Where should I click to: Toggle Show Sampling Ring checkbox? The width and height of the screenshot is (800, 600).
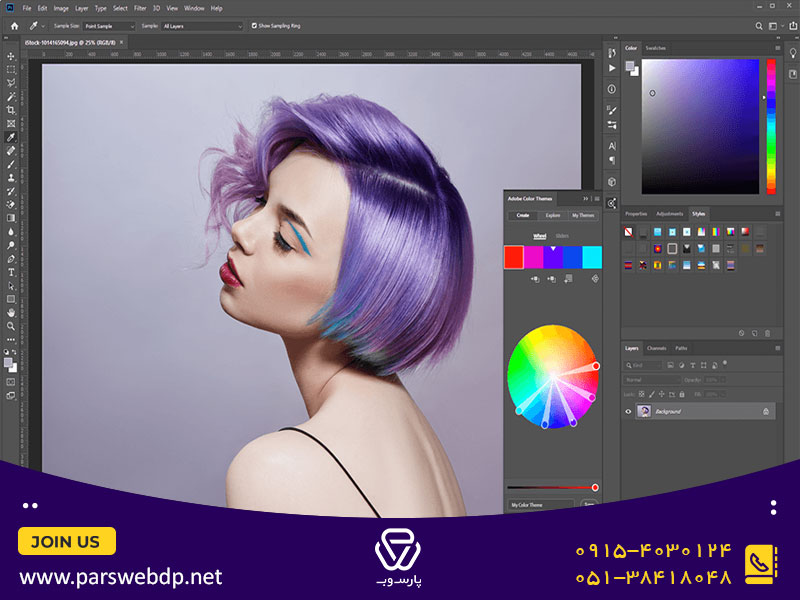pos(254,26)
